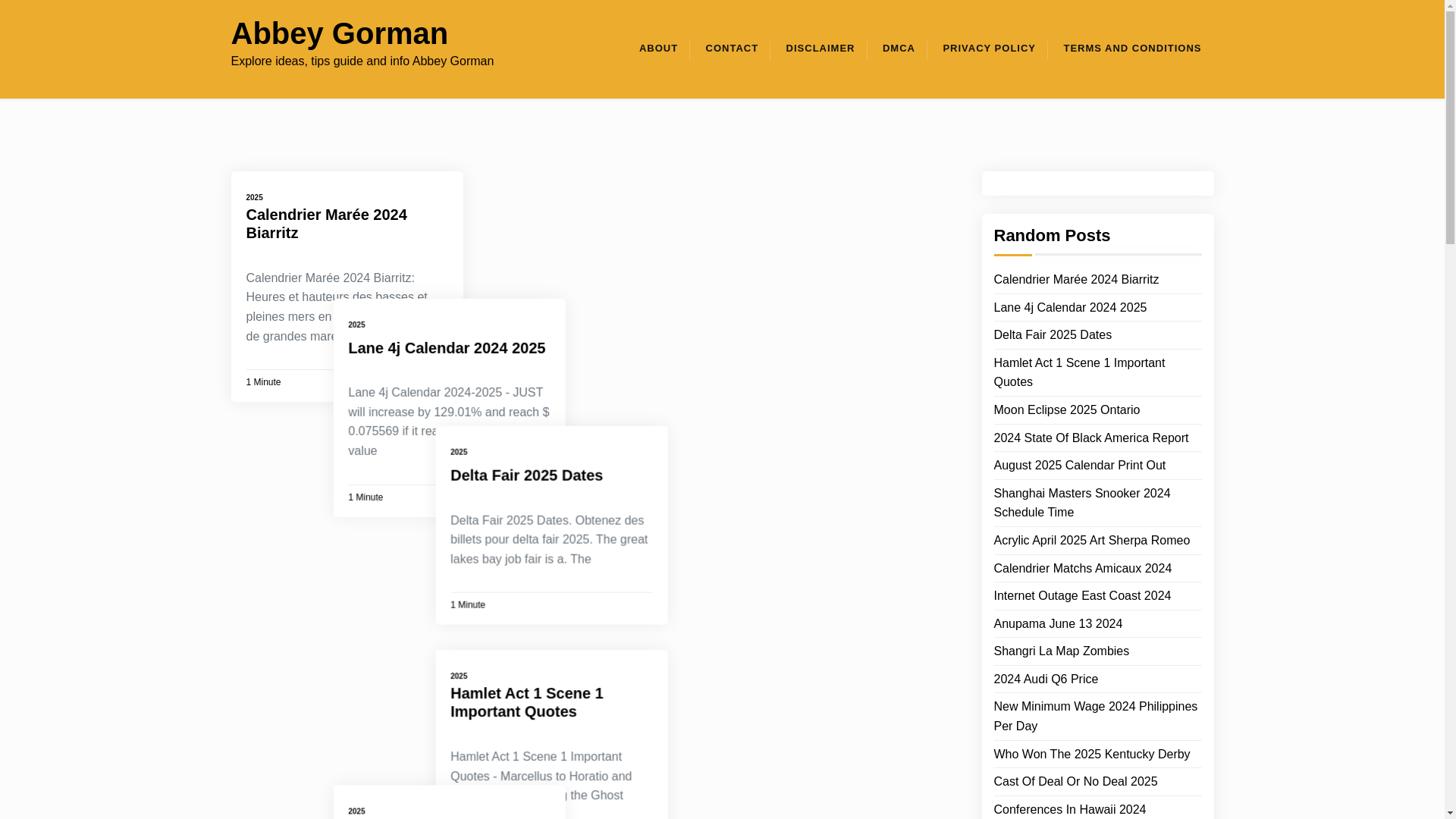Click 1 Minute read time on Lane 4j card
This screenshot has width=1456, height=819.
366,497
